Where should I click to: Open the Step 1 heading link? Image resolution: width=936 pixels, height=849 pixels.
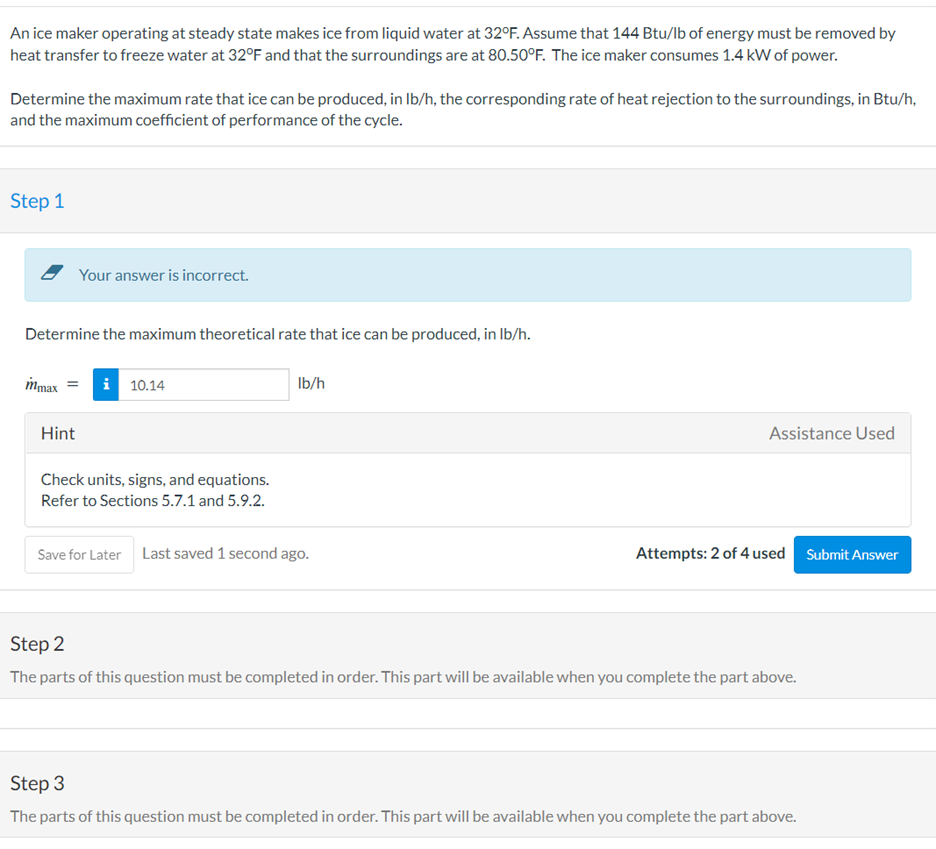click(x=37, y=201)
